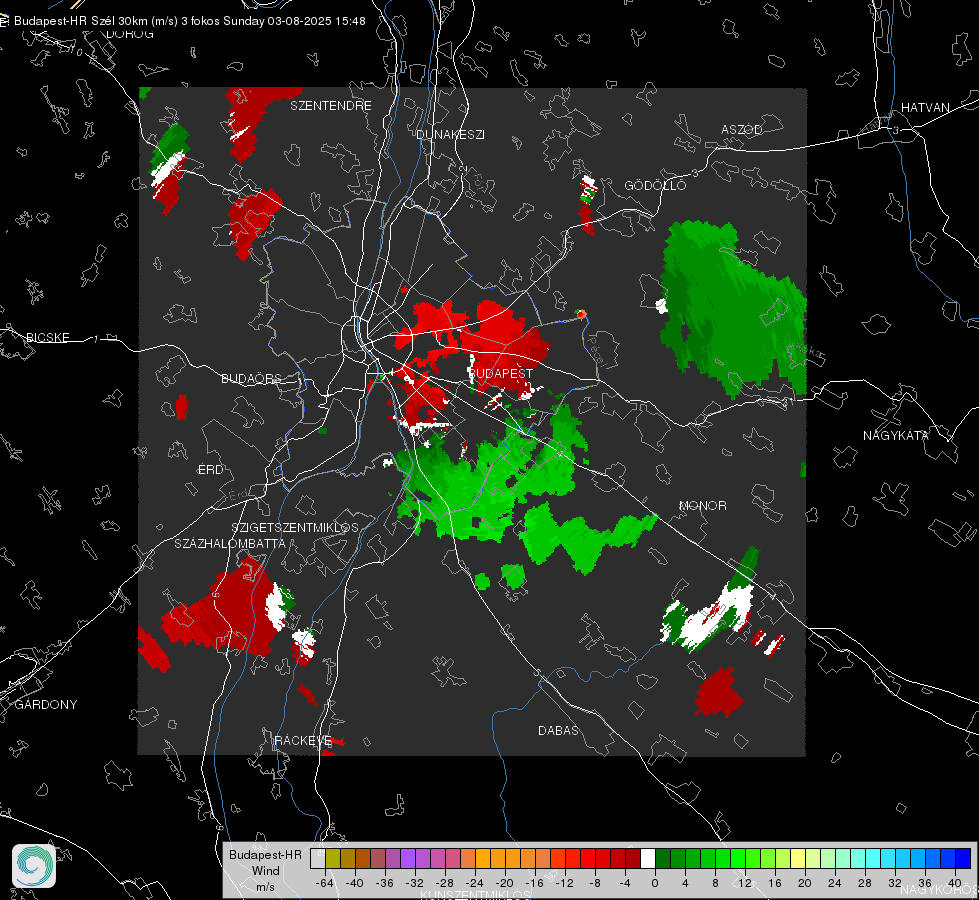
Task: Click the BUDAPEST city label
Action: (x=501, y=373)
